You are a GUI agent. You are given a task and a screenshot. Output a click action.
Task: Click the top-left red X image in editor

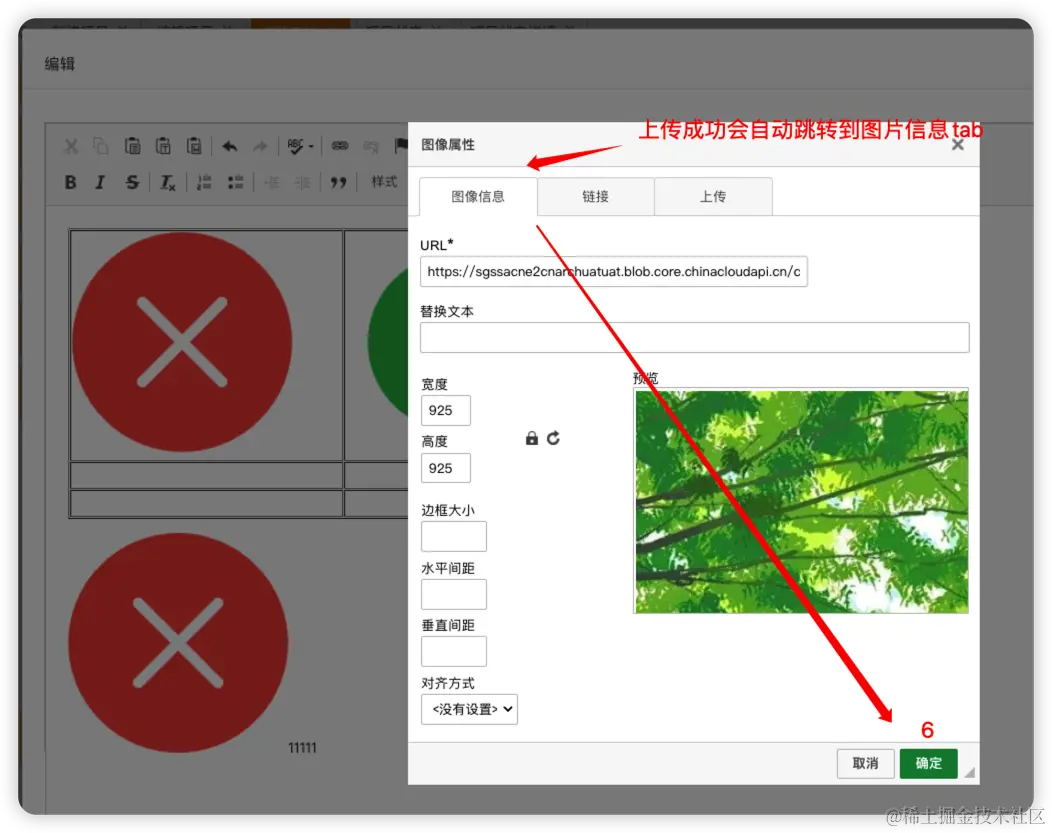pos(182,342)
